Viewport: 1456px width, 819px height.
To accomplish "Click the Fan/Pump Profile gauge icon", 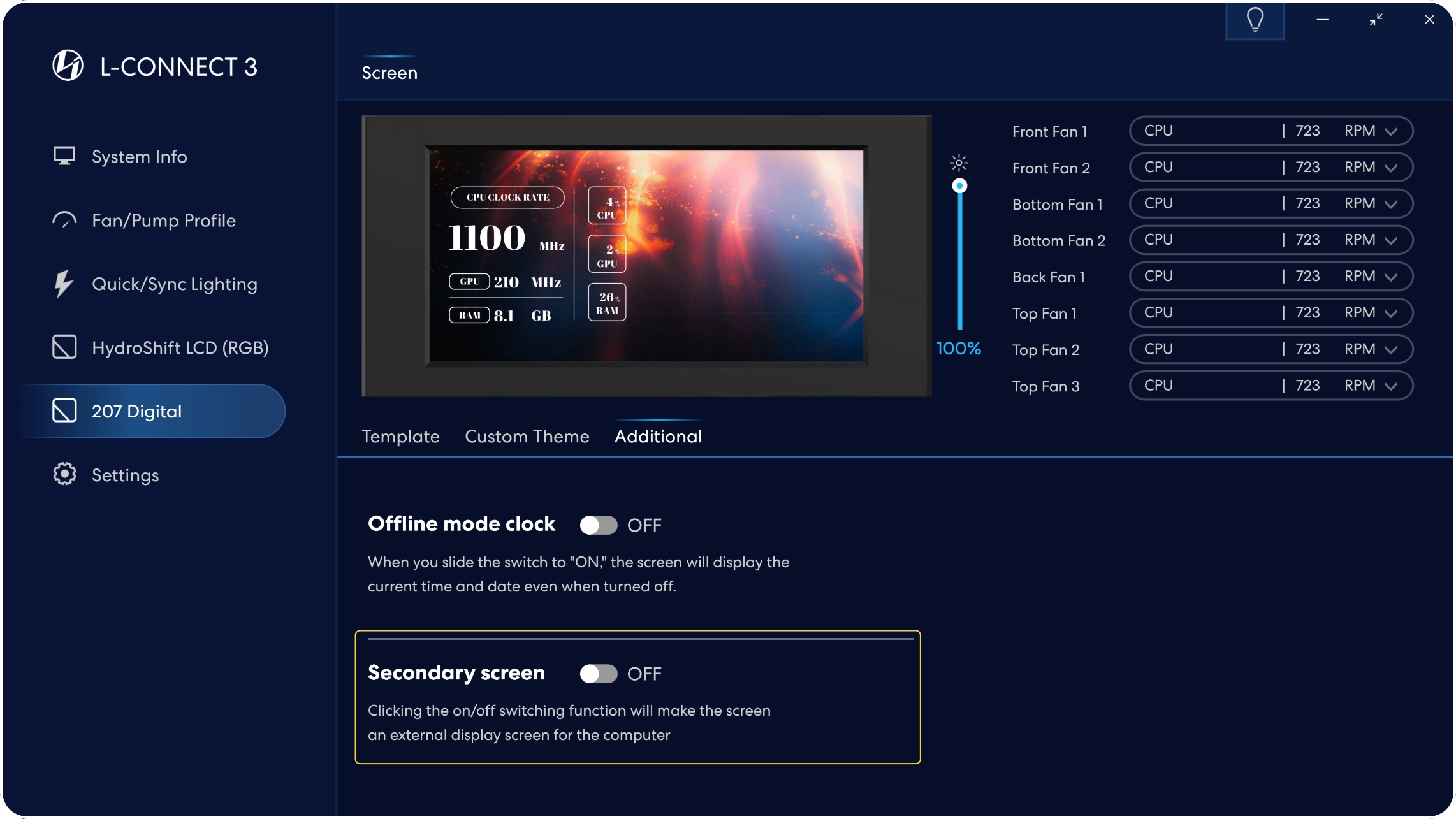I will pyautogui.click(x=64, y=221).
